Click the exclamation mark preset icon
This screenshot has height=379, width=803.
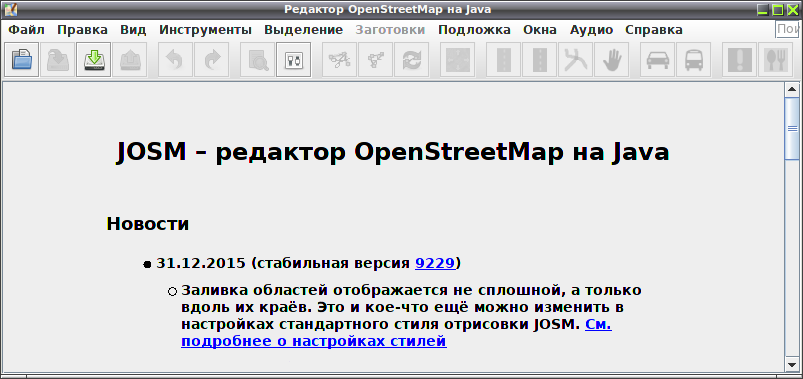pos(739,59)
